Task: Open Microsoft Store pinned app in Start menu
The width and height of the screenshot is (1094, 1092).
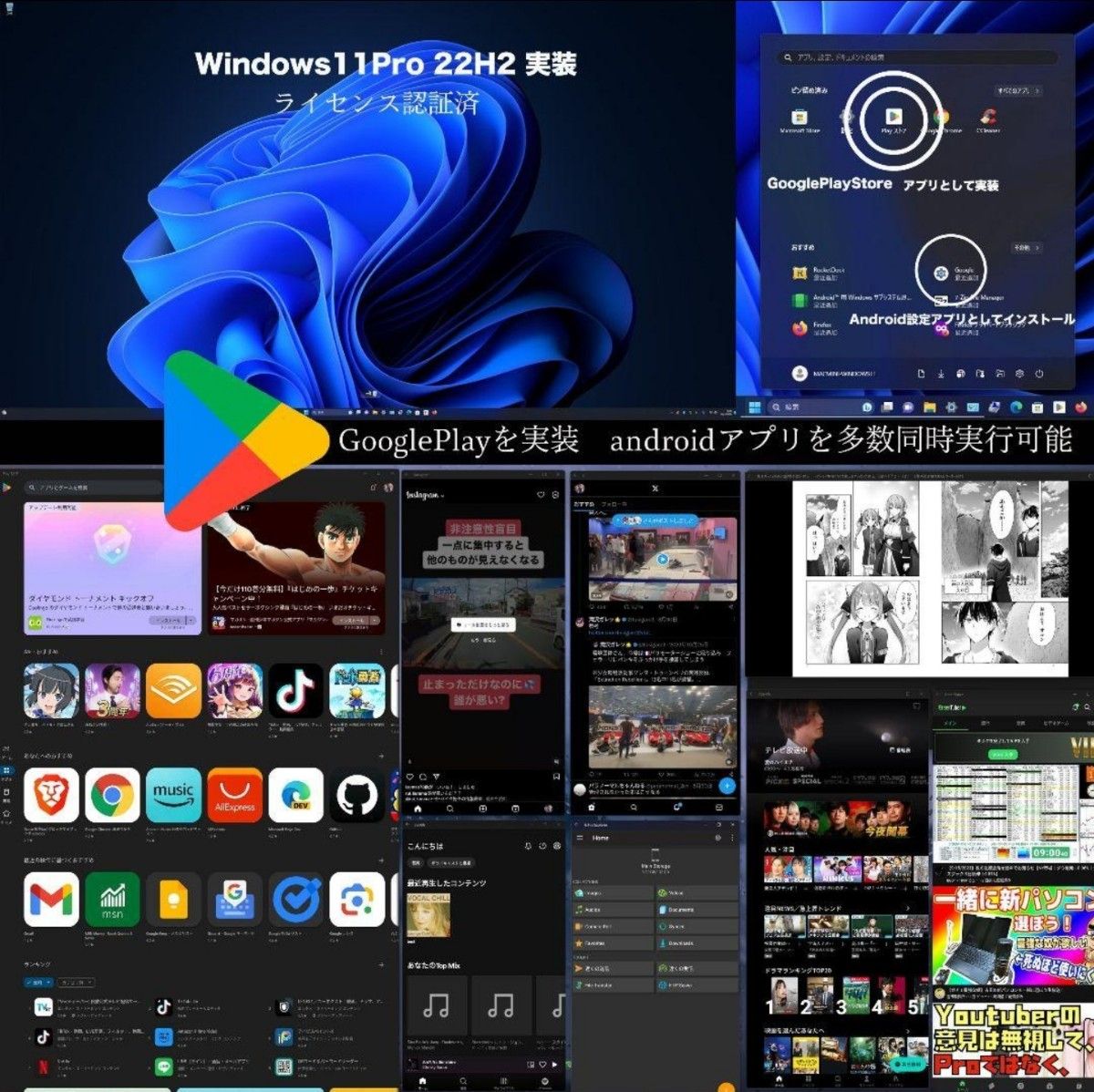Action: [800, 118]
